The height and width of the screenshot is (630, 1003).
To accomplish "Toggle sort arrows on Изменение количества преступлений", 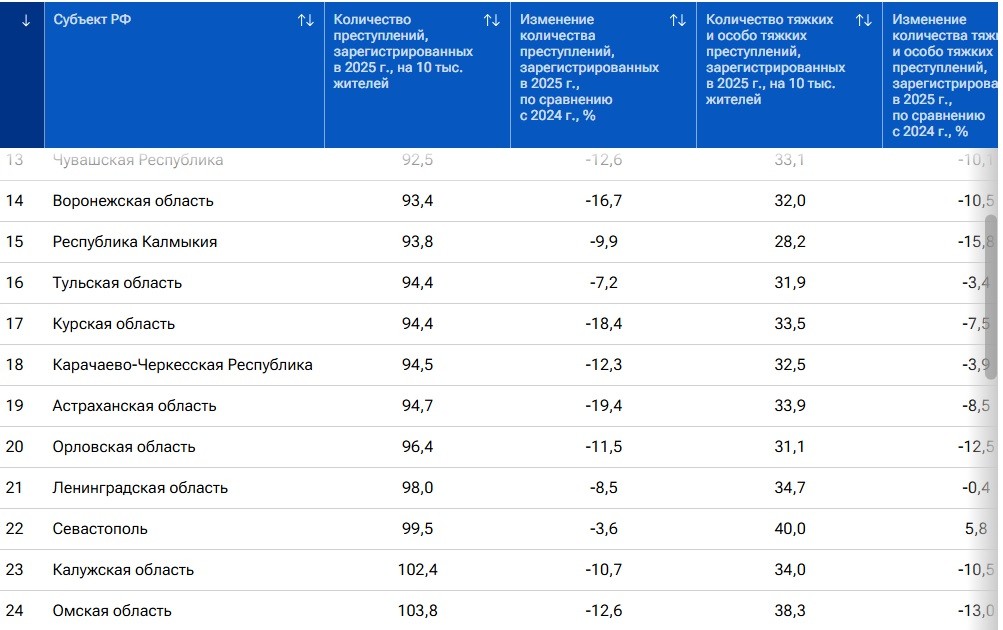I will click(x=678, y=20).
